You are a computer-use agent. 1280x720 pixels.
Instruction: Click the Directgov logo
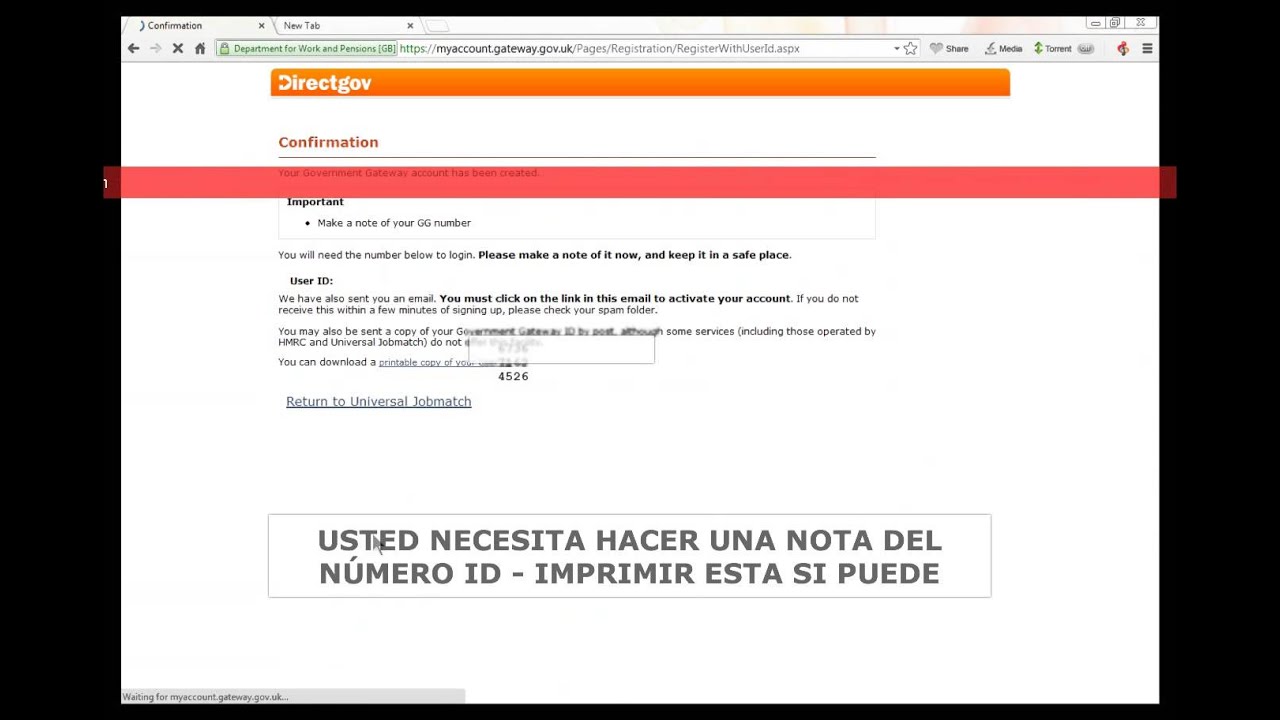click(325, 83)
